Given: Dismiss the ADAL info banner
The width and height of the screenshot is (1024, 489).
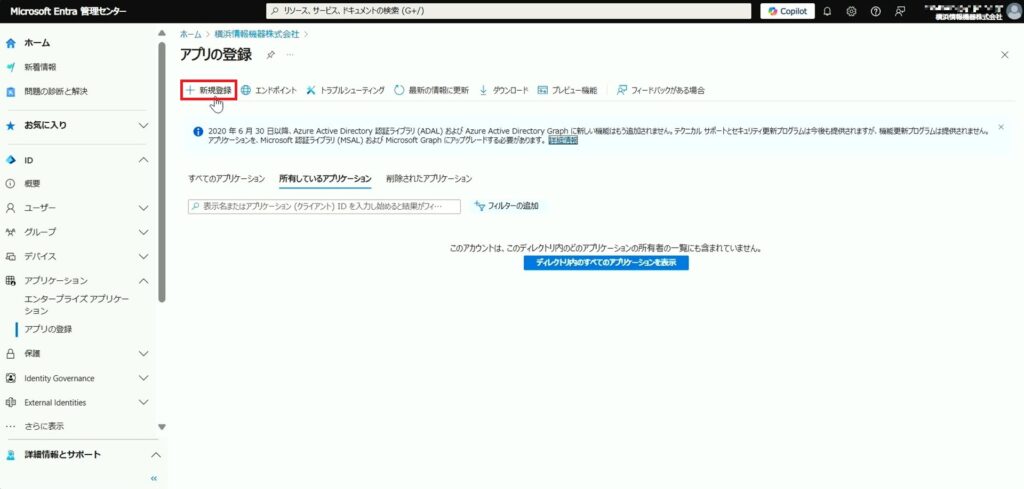Looking at the screenshot, I should (x=1001, y=127).
